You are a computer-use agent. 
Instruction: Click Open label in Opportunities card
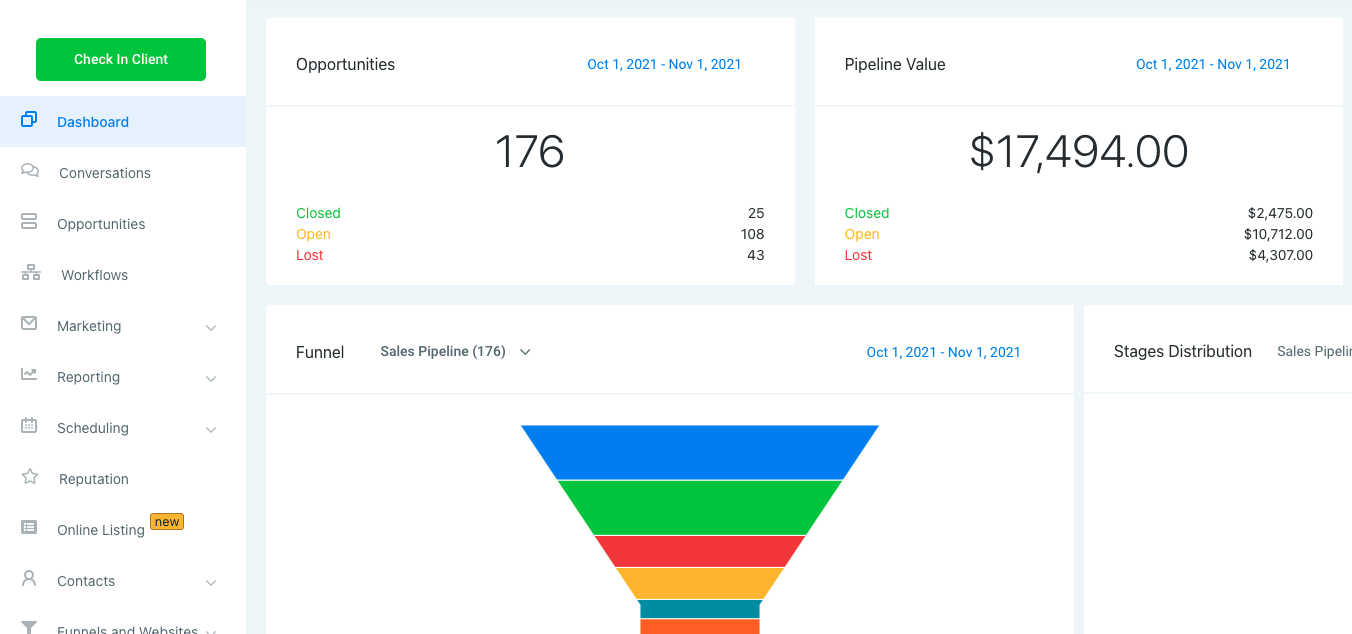(x=313, y=234)
